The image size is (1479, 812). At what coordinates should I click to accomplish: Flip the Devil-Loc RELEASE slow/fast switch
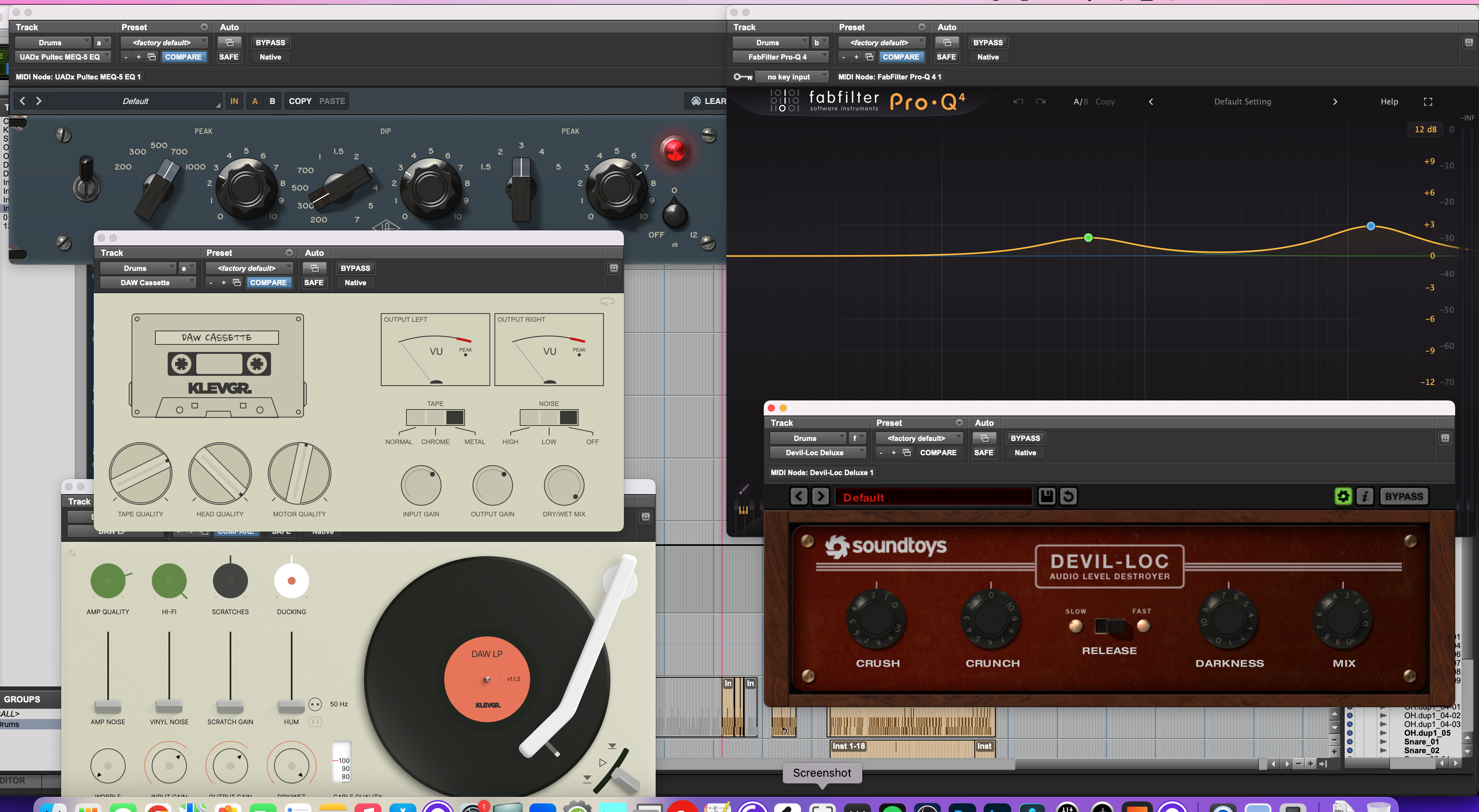(1109, 626)
